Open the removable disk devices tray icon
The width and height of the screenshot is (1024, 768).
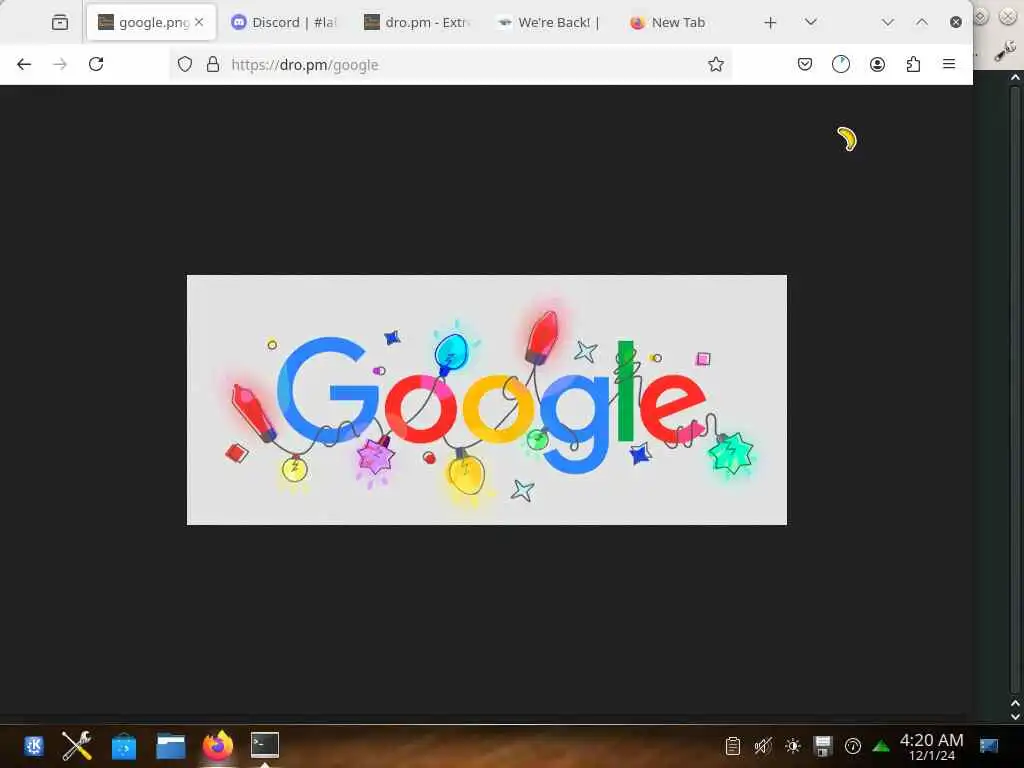pos(823,745)
